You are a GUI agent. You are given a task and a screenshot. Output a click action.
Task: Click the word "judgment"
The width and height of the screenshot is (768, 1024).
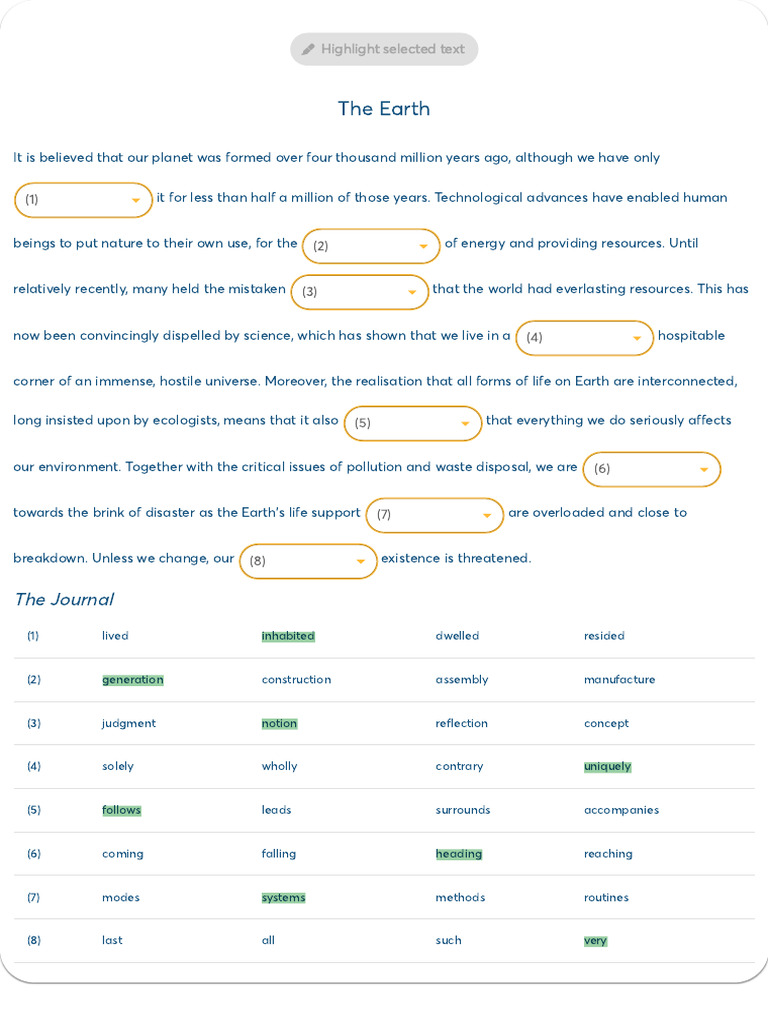tap(129, 724)
